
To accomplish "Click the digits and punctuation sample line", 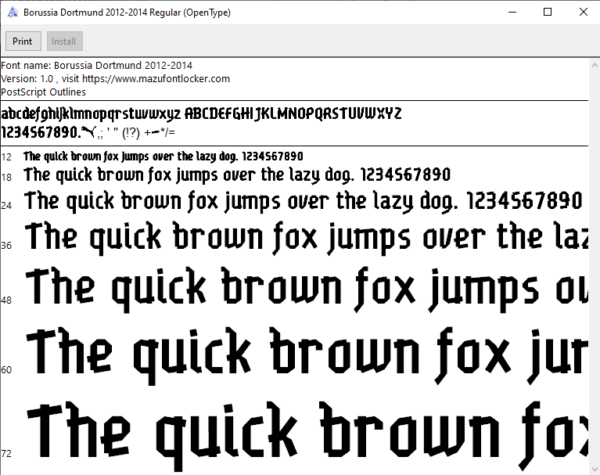I will [x=88, y=132].
